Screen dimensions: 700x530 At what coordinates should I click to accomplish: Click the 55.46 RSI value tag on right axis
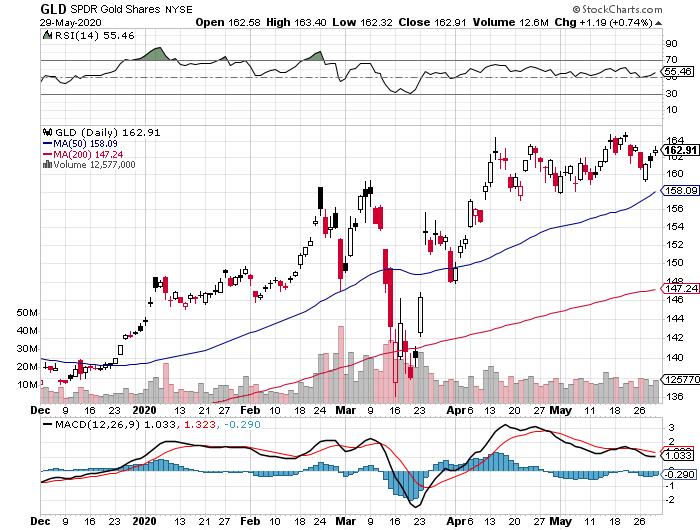coord(678,71)
